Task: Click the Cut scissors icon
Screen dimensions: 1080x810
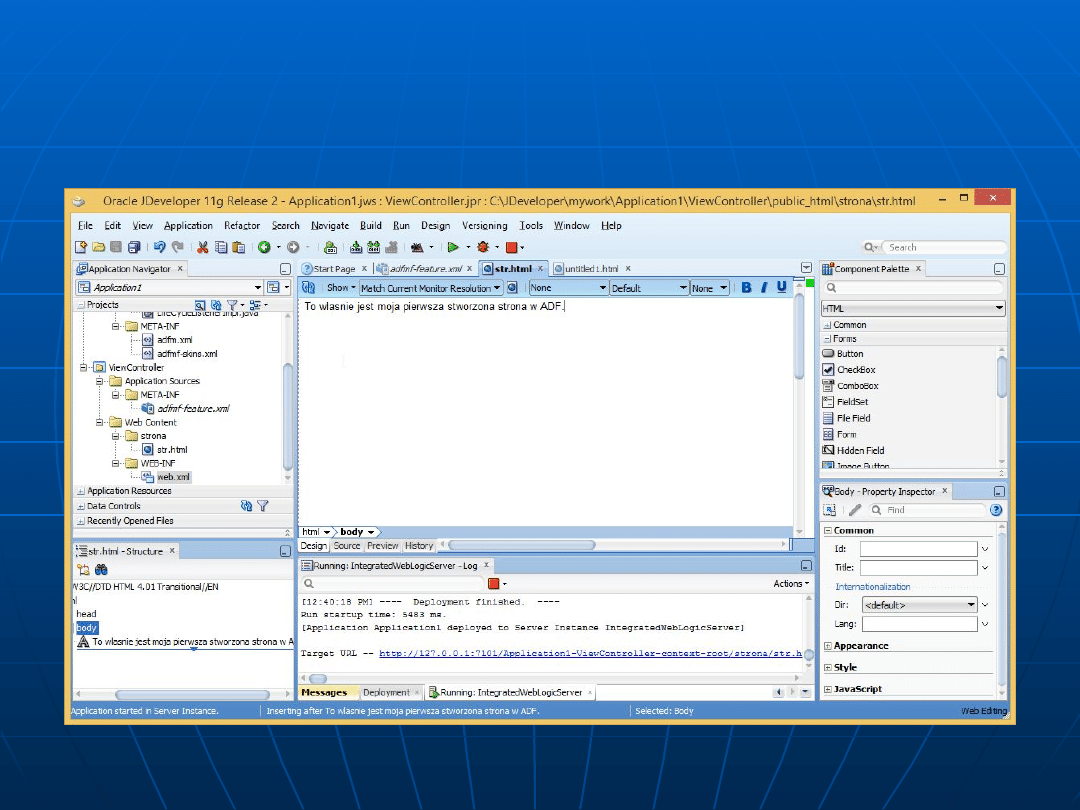Action: (203, 247)
